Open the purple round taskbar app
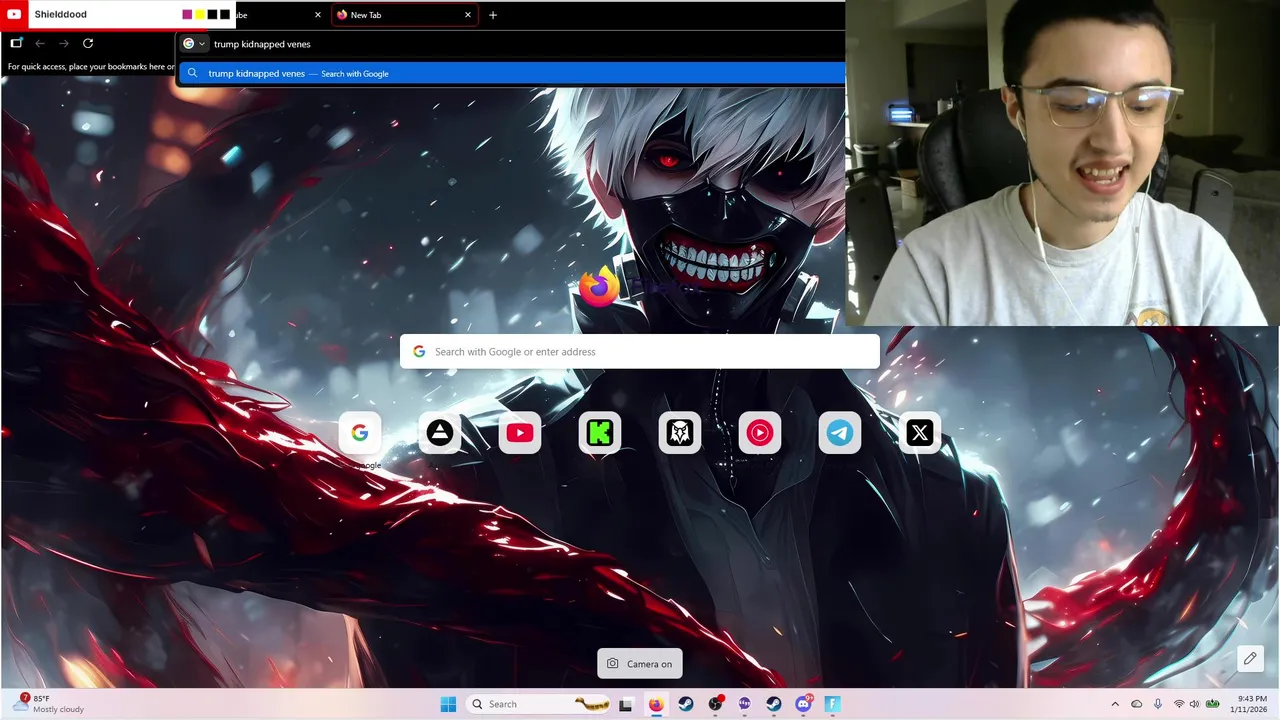 744,704
